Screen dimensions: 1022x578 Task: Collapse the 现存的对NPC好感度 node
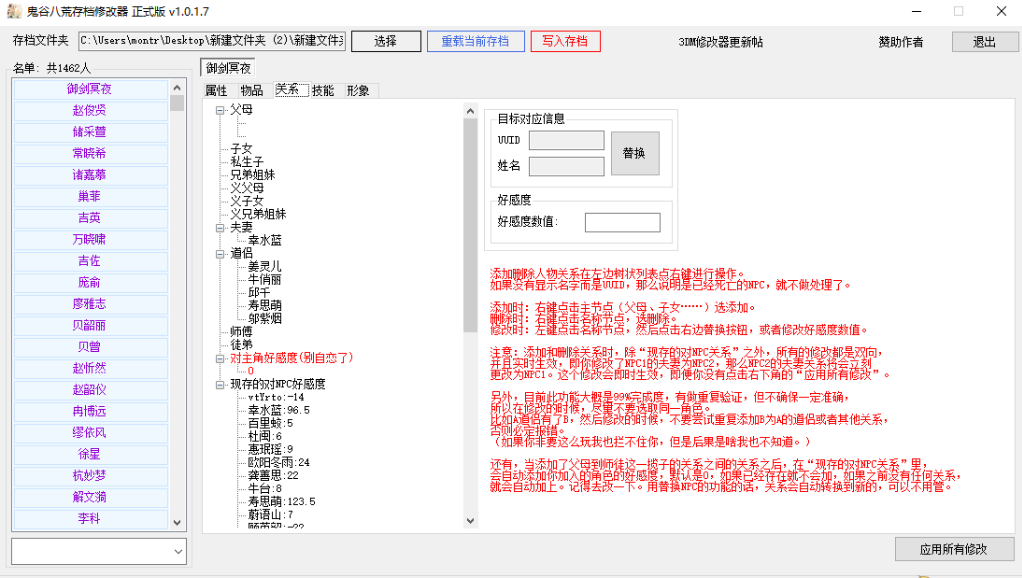(x=220, y=383)
